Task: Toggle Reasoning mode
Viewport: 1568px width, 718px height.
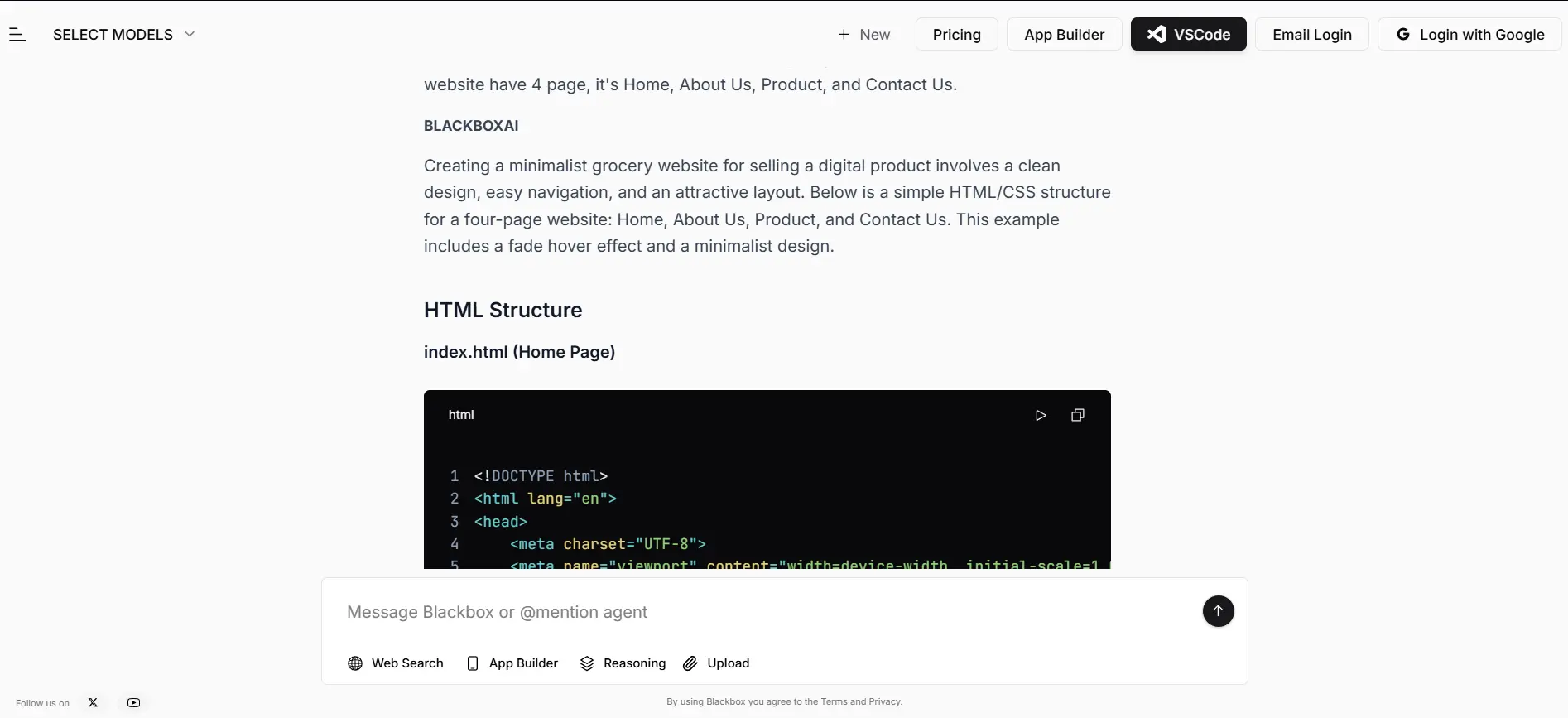Action: (623, 663)
